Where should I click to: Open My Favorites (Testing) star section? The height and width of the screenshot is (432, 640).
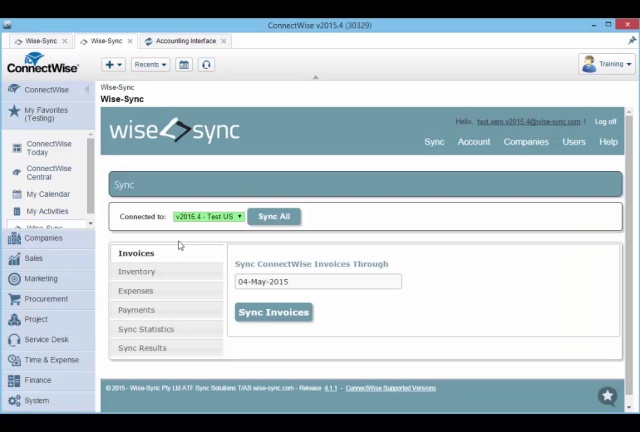[46, 114]
